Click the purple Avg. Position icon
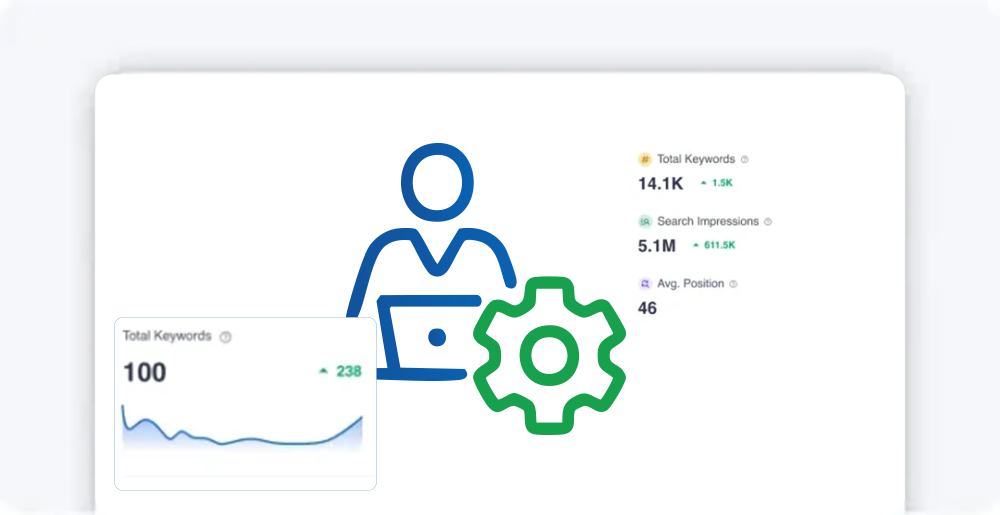This screenshot has height=515, width=1000. pos(645,284)
